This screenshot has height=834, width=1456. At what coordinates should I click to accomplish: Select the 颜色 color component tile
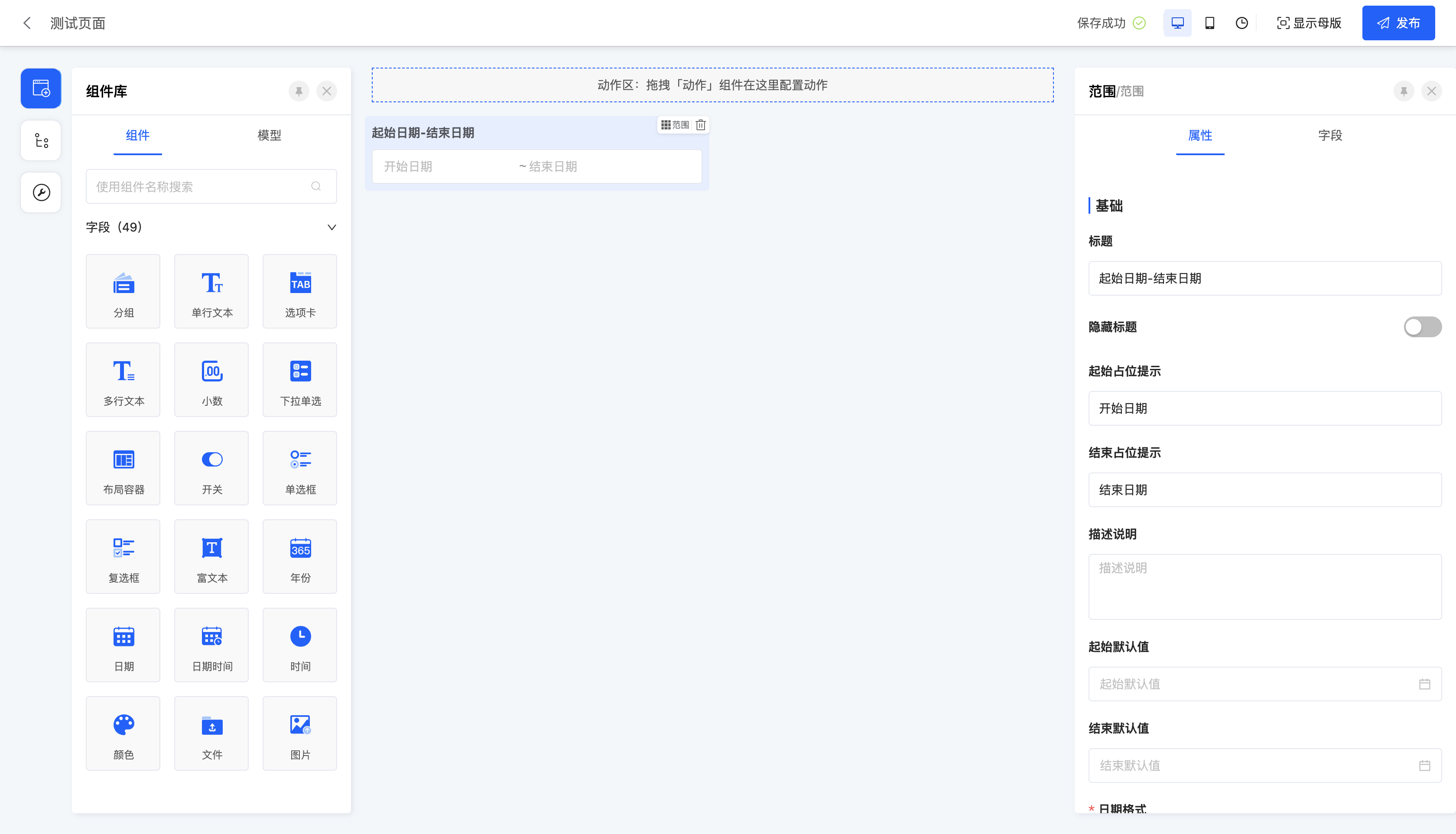pos(123,733)
